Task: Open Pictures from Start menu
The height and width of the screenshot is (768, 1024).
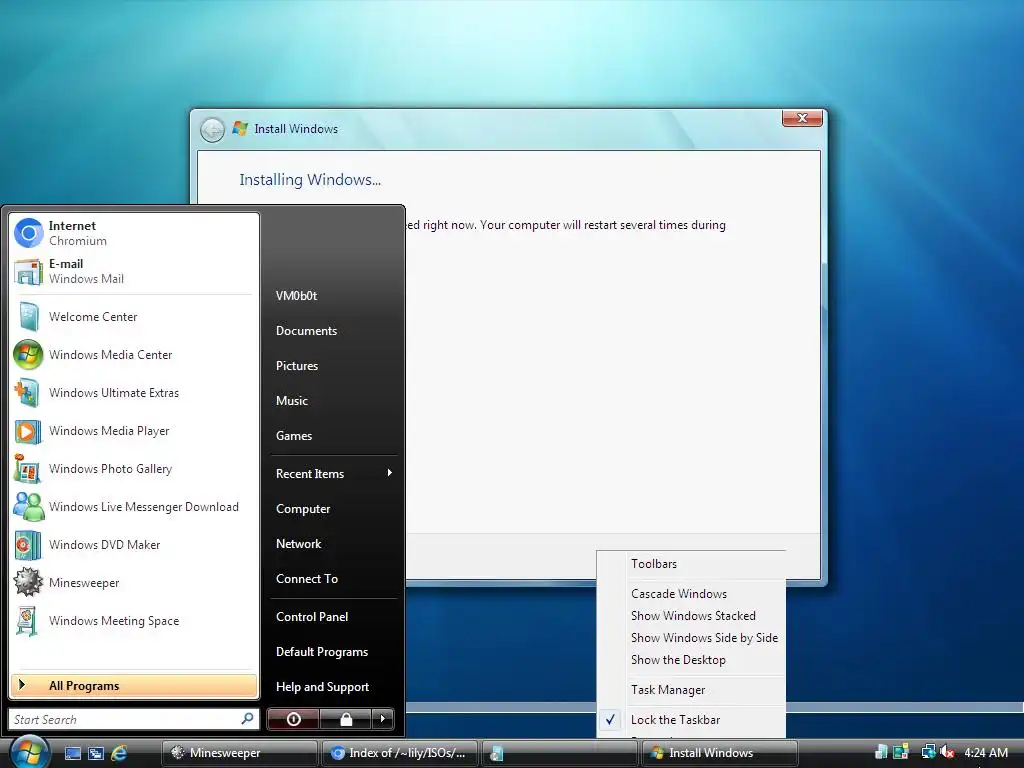Action: pos(333,366)
